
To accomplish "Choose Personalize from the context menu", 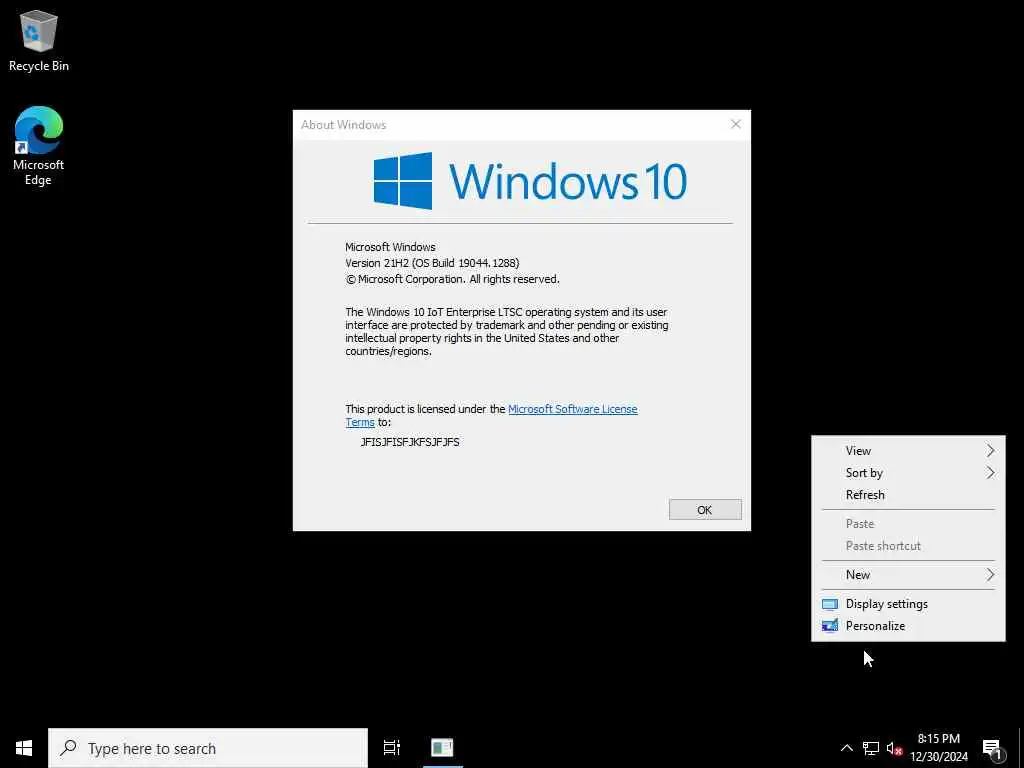I will click(x=908, y=626).
